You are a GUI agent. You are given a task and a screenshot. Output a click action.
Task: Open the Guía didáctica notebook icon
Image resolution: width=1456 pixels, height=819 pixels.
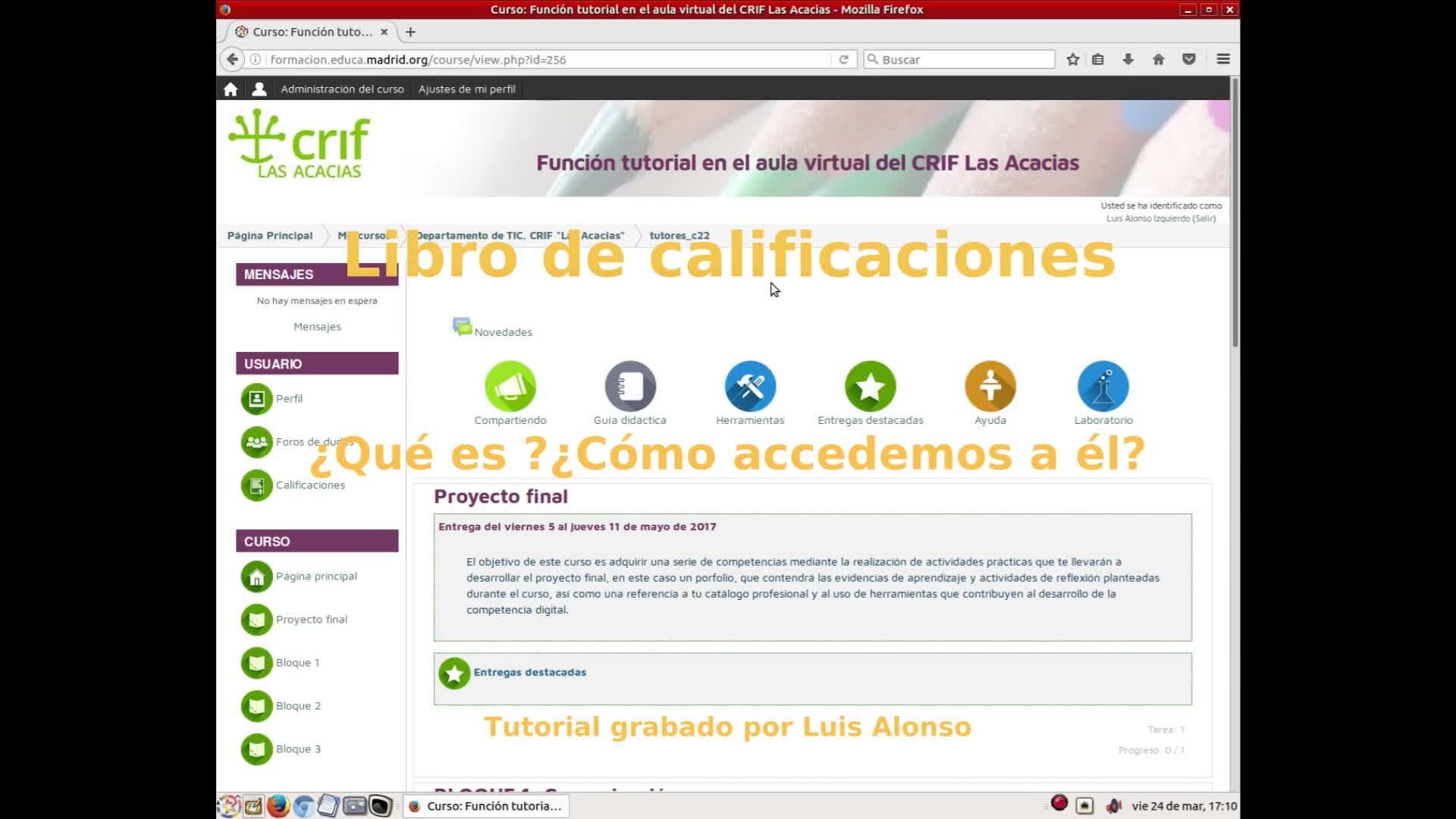click(x=630, y=387)
